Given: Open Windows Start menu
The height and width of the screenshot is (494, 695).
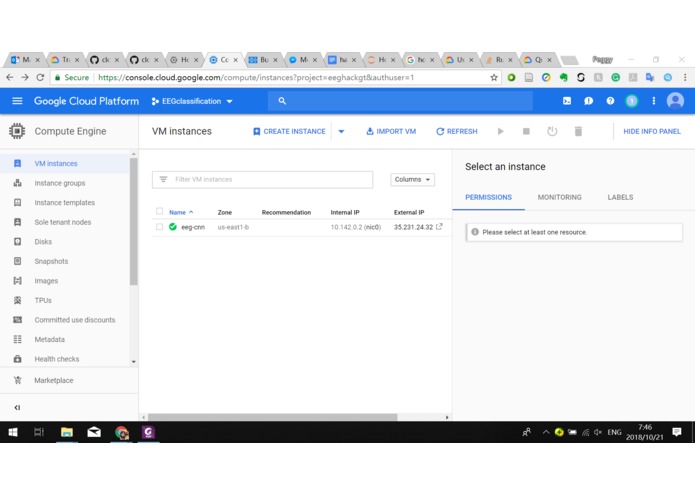Looking at the screenshot, I should click(13, 432).
